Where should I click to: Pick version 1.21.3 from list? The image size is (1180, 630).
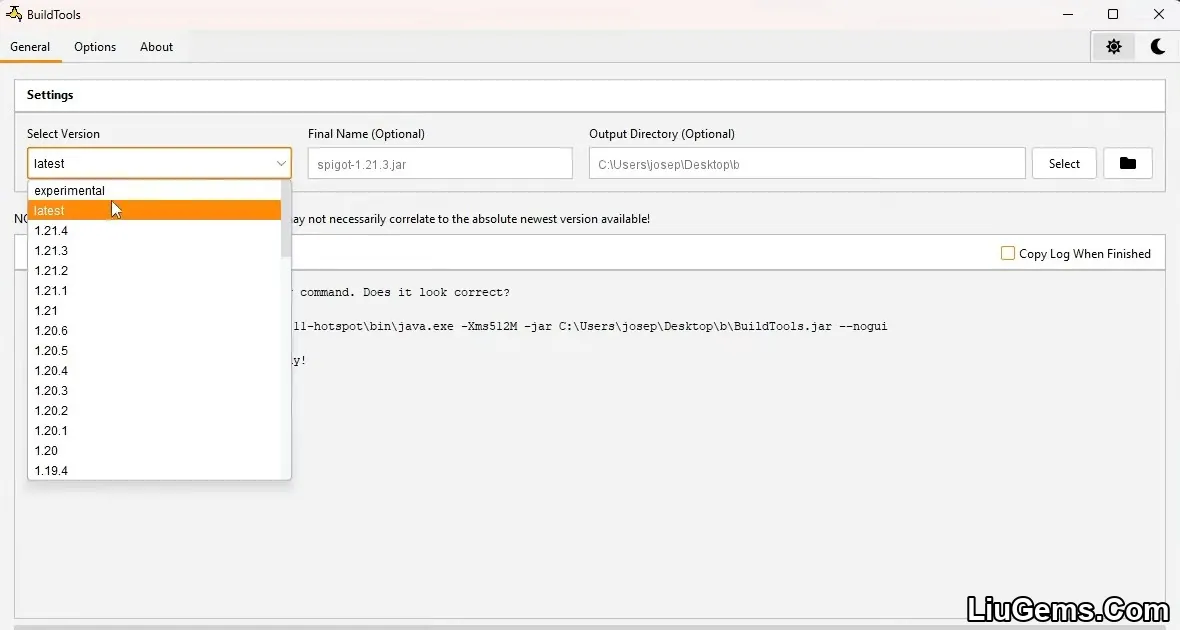click(x=154, y=251)
